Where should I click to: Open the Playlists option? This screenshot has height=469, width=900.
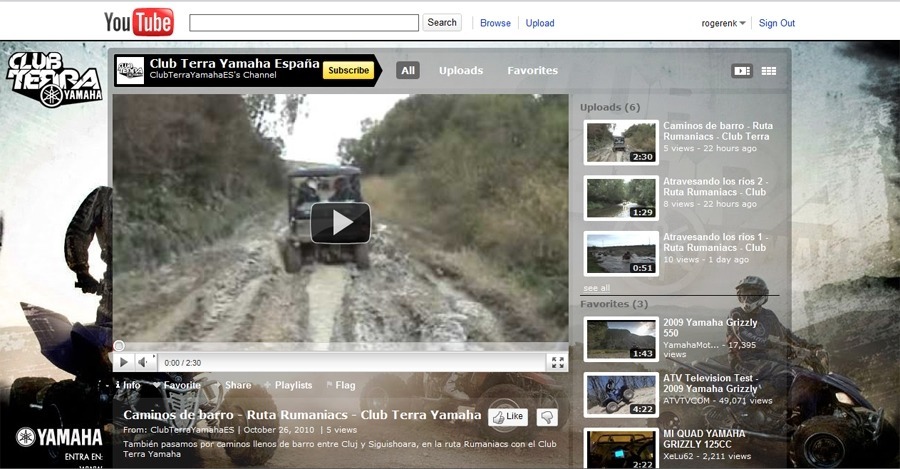(x=288, y=385)
